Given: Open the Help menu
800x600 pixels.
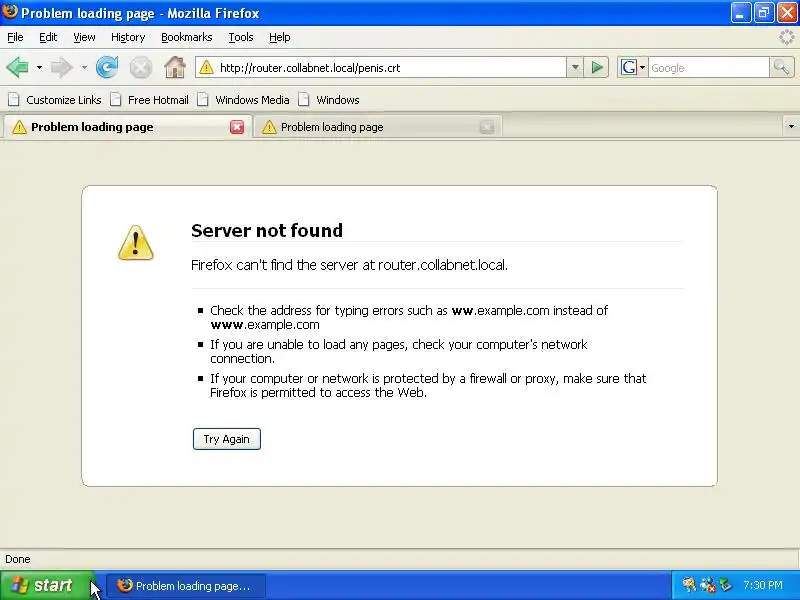Looking at the screenshot, I should click(280, 37).
